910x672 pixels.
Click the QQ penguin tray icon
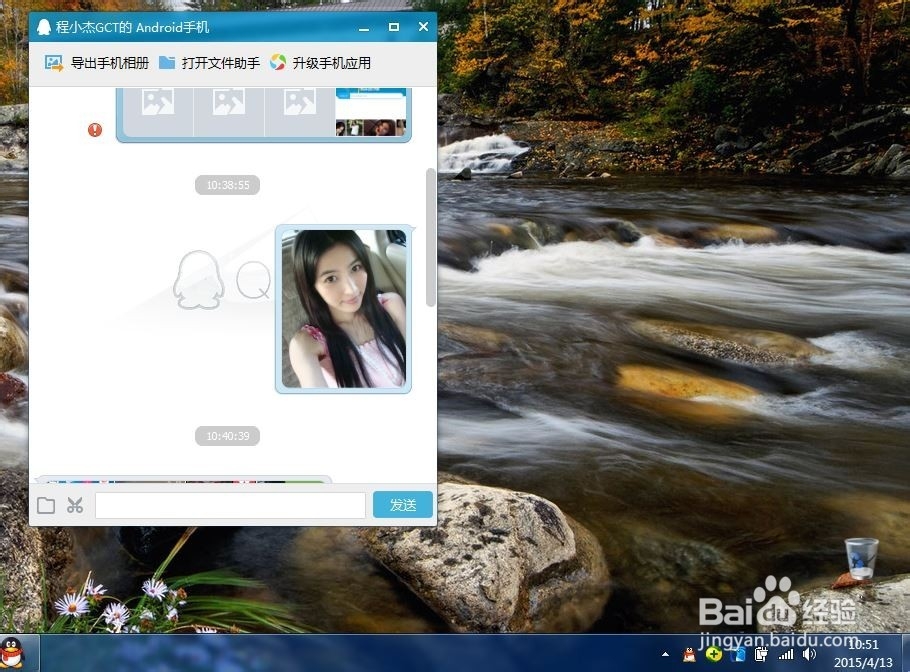point(689,655)
